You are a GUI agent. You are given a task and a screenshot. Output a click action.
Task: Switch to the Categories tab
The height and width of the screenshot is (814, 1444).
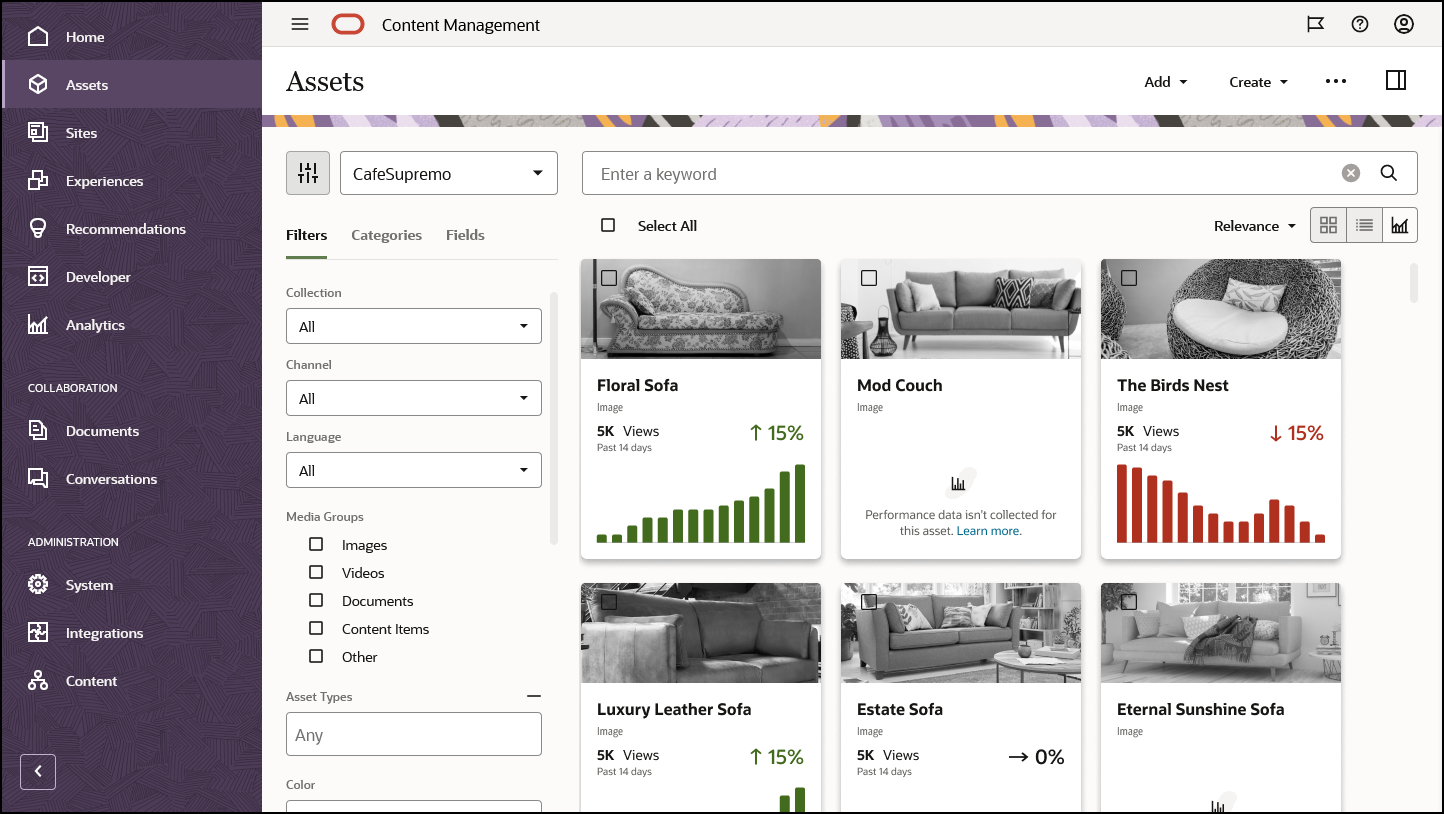tap(386, 235)
